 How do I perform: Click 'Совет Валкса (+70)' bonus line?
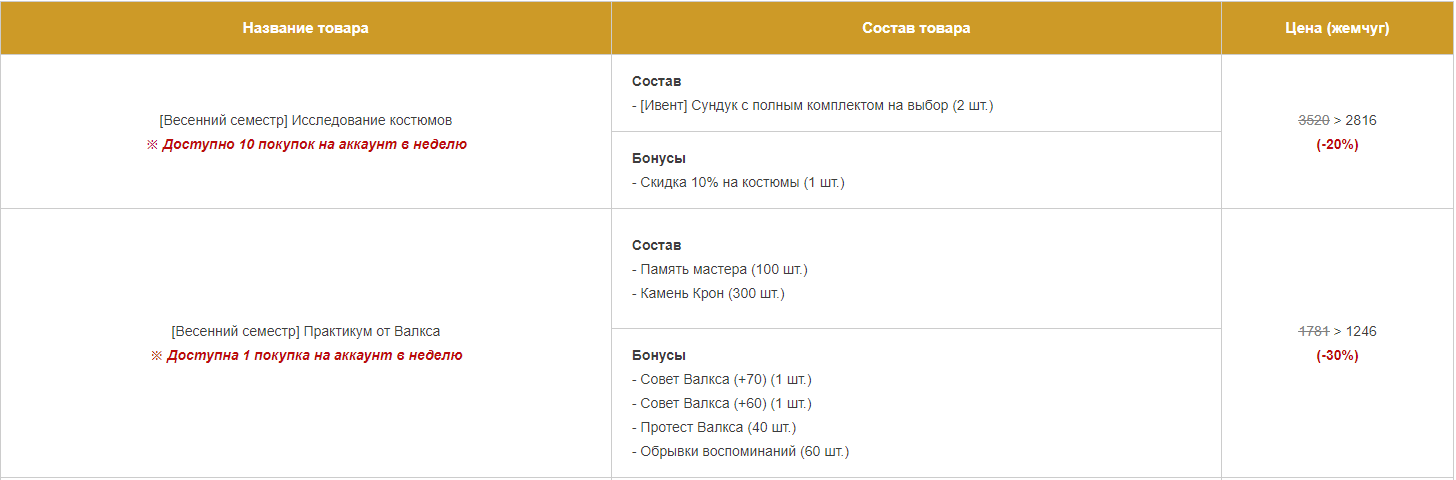pos(722,379)
